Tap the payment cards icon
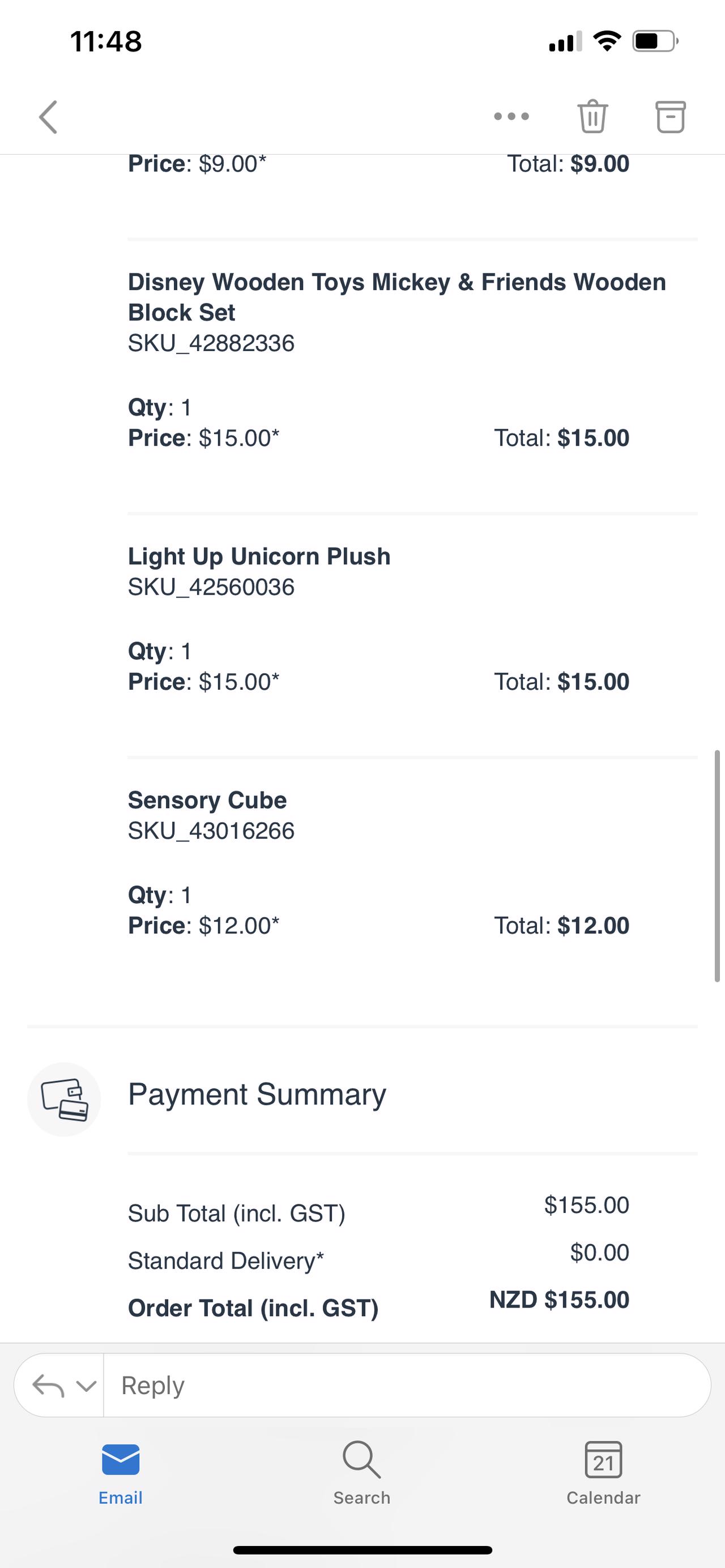725x1568 pixels. 64,1099
